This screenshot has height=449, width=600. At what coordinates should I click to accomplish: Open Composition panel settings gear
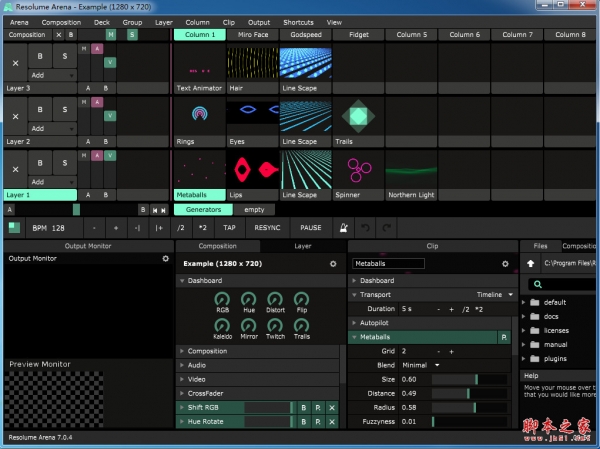click(x=333, y=263)
